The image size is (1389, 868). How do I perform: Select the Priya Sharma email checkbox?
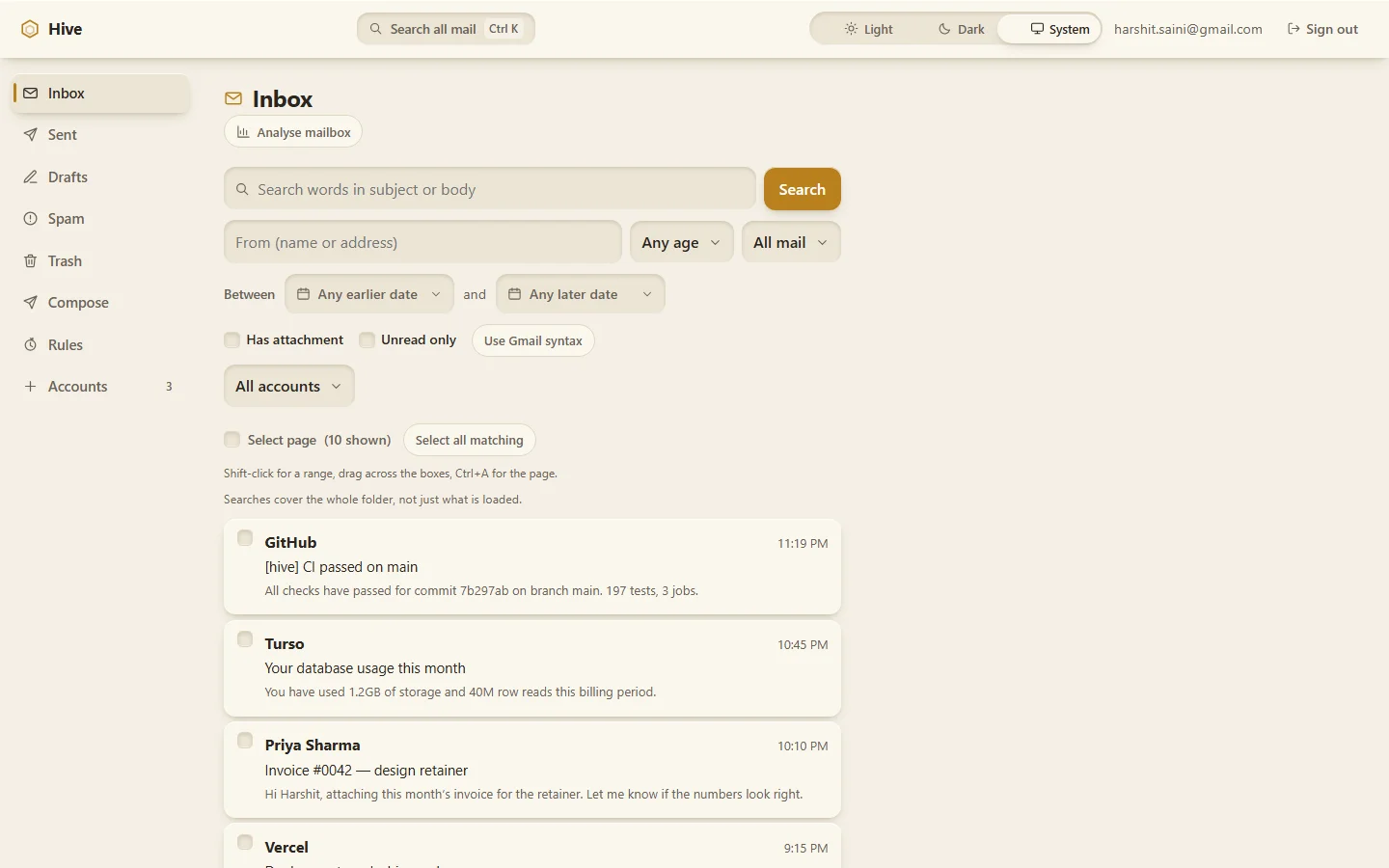(x=245, y=741)
